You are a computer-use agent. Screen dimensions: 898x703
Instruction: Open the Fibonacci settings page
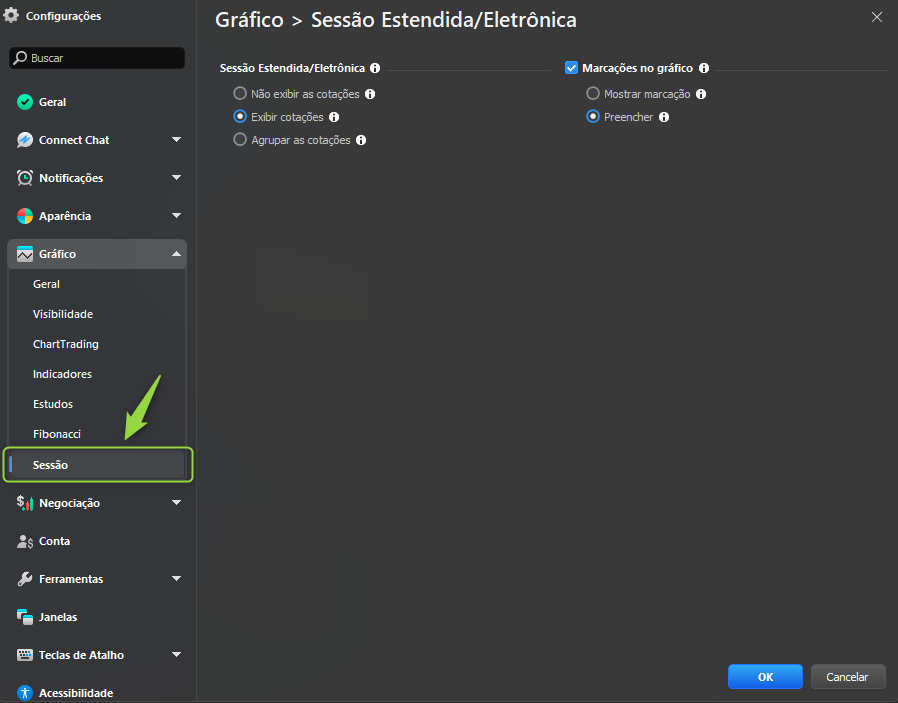click(x=57, y=434)
